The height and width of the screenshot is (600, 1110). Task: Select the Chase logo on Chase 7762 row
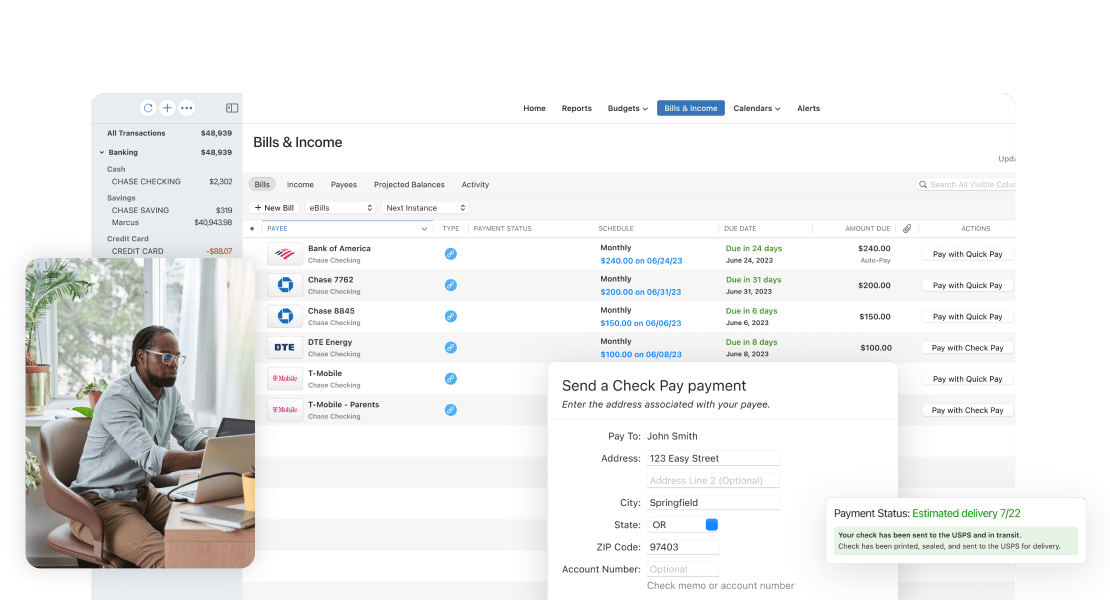coord(285,285)
